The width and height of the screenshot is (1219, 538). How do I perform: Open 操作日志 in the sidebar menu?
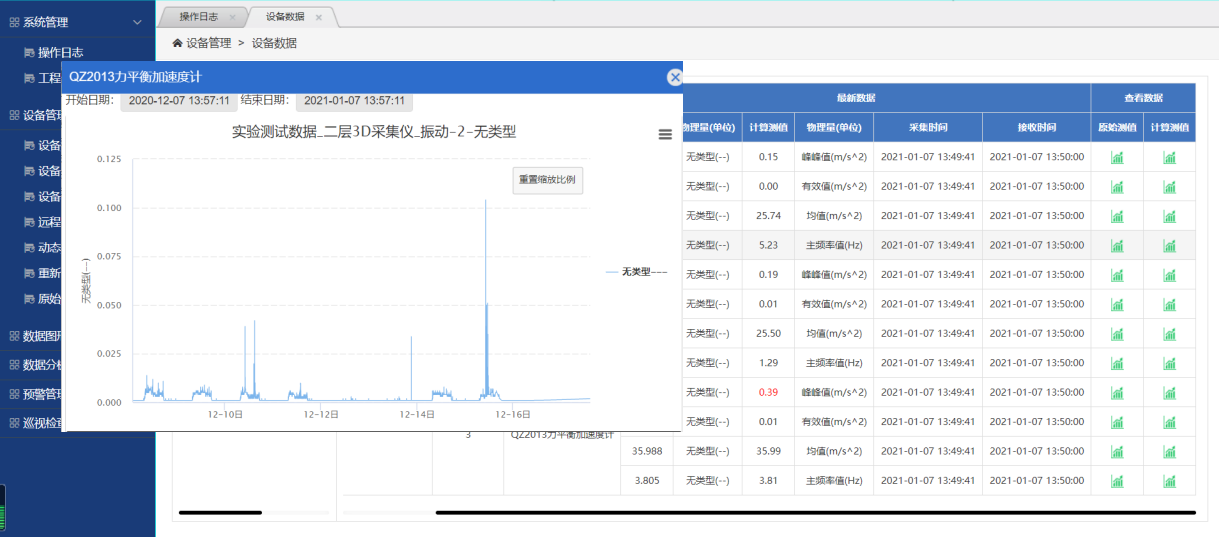tap(60, 52)
